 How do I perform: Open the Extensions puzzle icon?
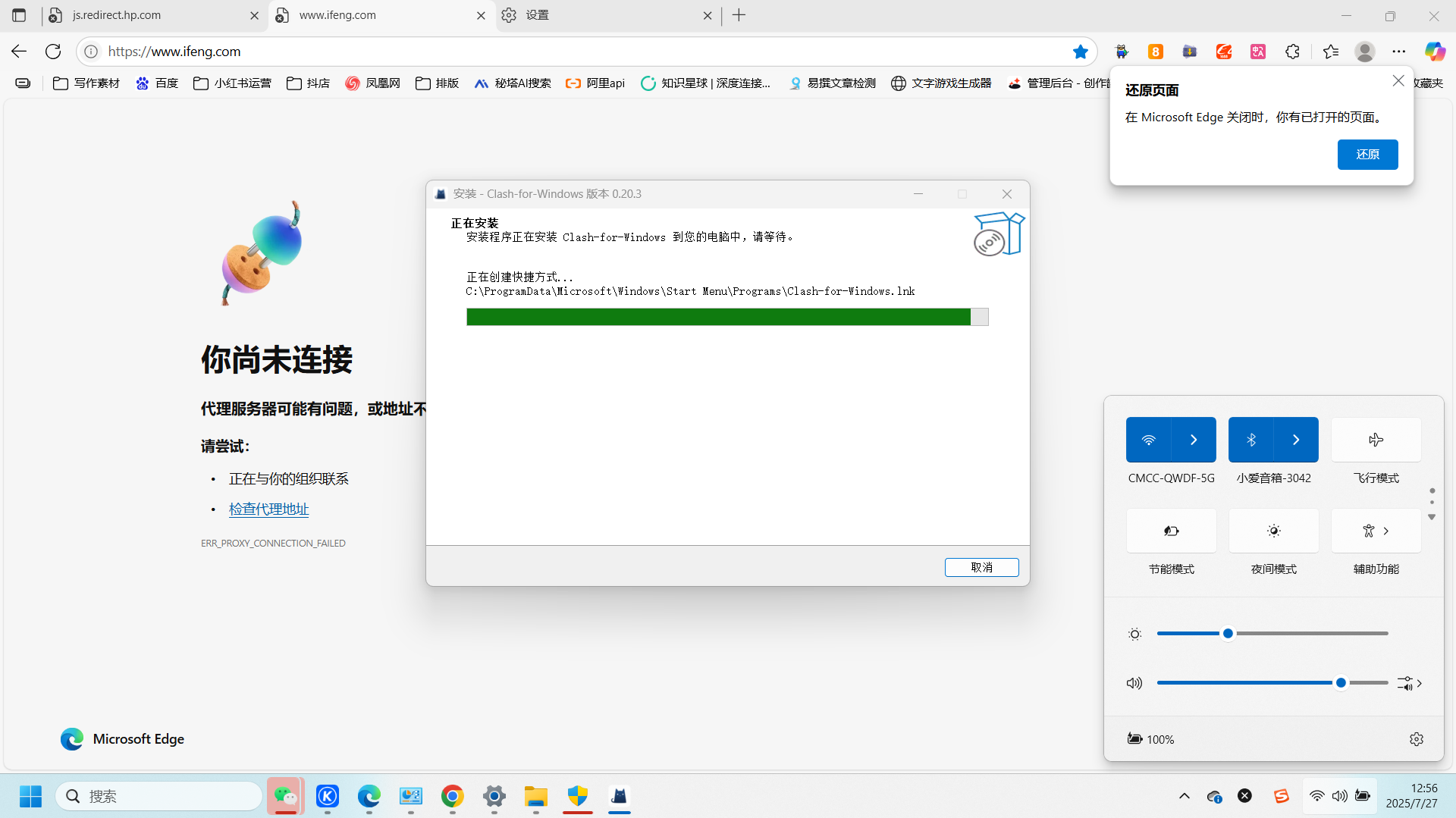1293,52
